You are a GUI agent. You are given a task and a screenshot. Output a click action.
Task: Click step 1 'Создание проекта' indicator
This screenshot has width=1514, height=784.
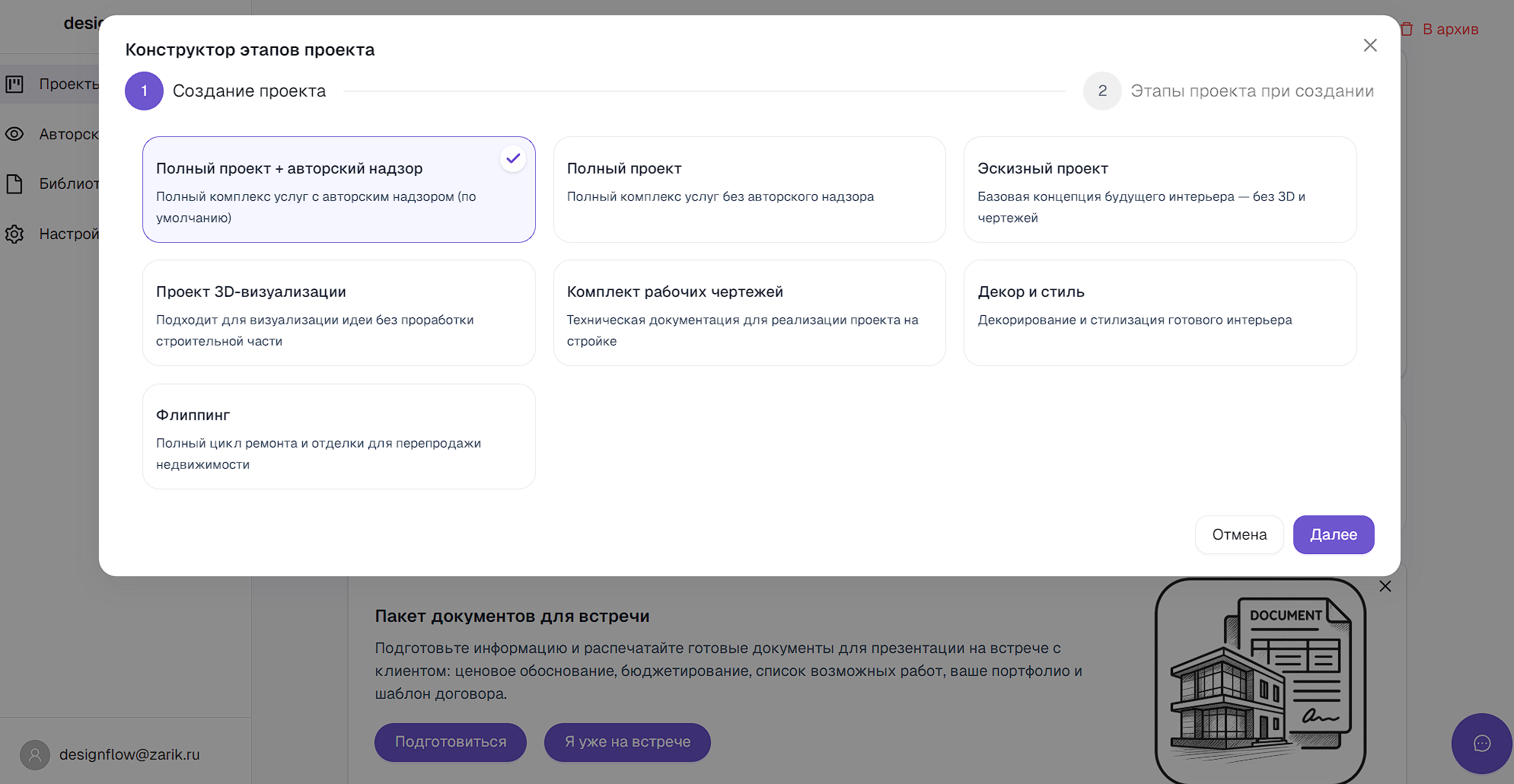pos(145,91)
